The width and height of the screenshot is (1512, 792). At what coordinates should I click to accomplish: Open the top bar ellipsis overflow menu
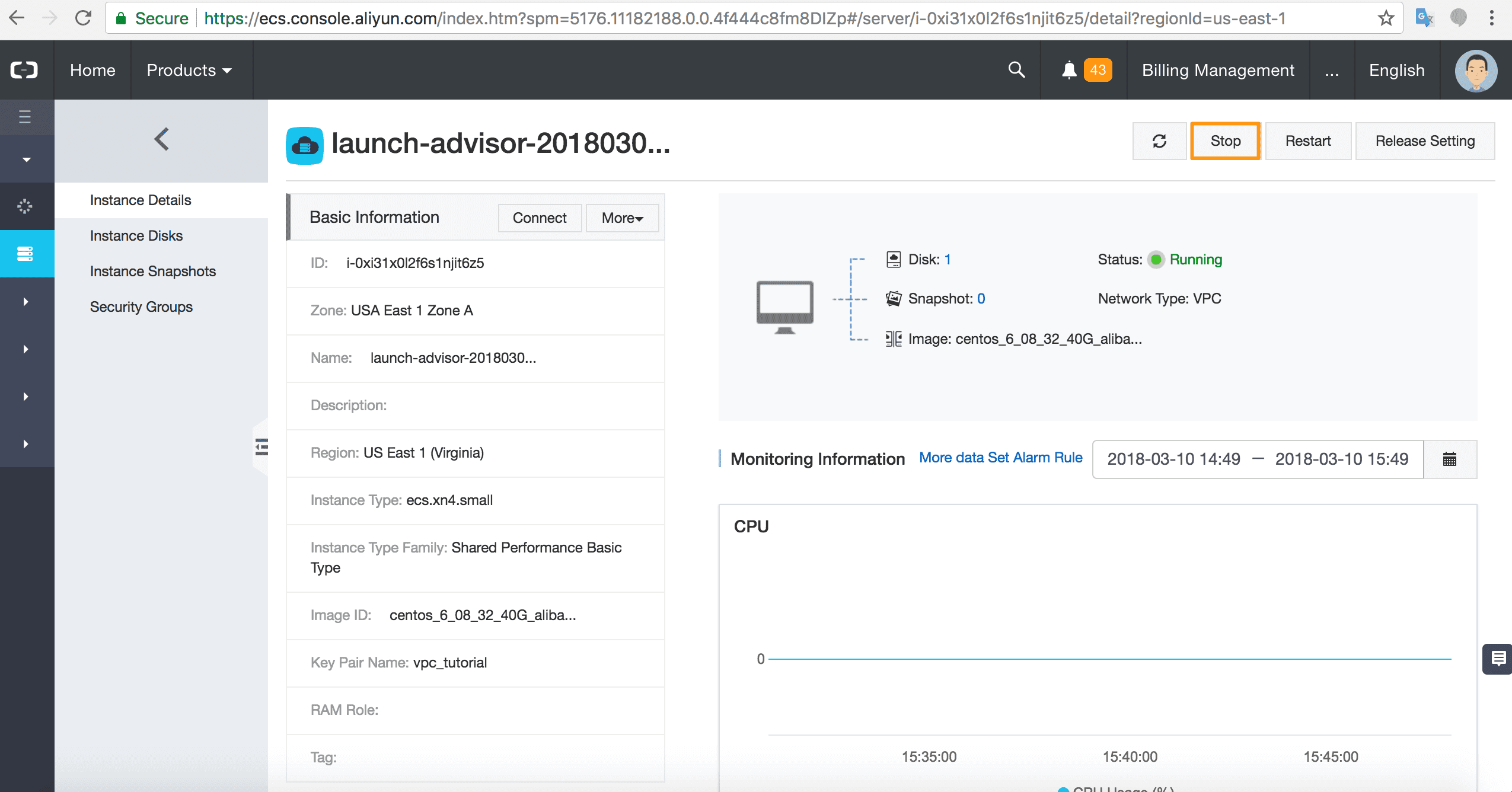(1332, 70)
